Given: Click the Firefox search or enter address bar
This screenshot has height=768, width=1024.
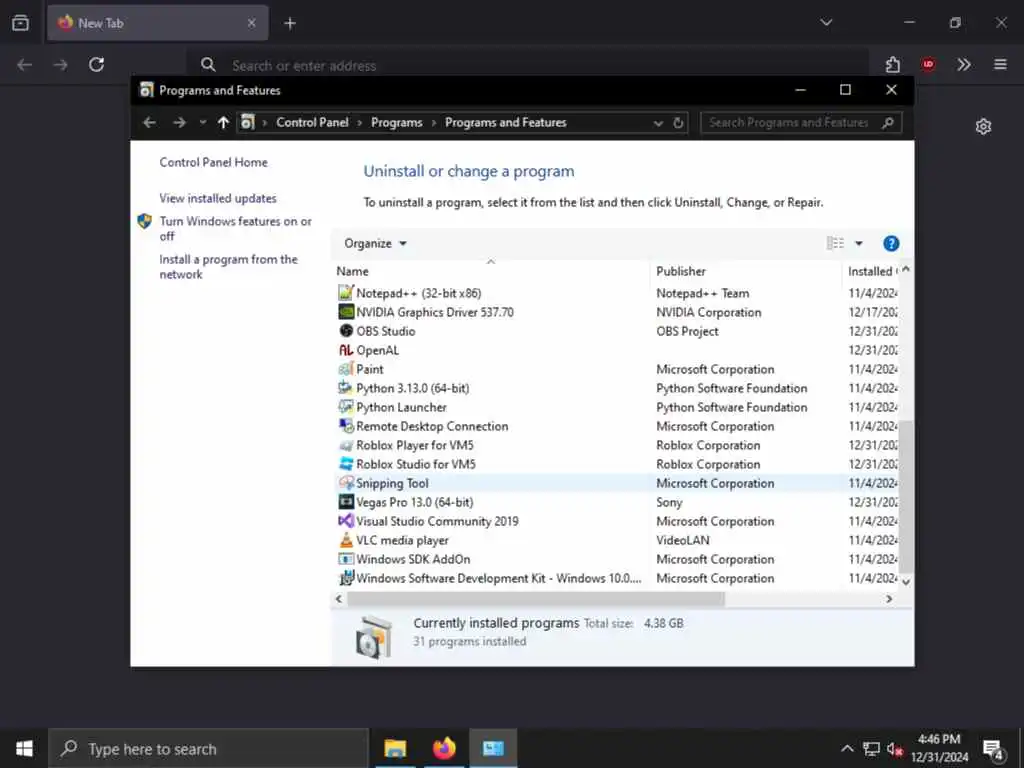Looking at the screenshot, I should pos(528,65).
